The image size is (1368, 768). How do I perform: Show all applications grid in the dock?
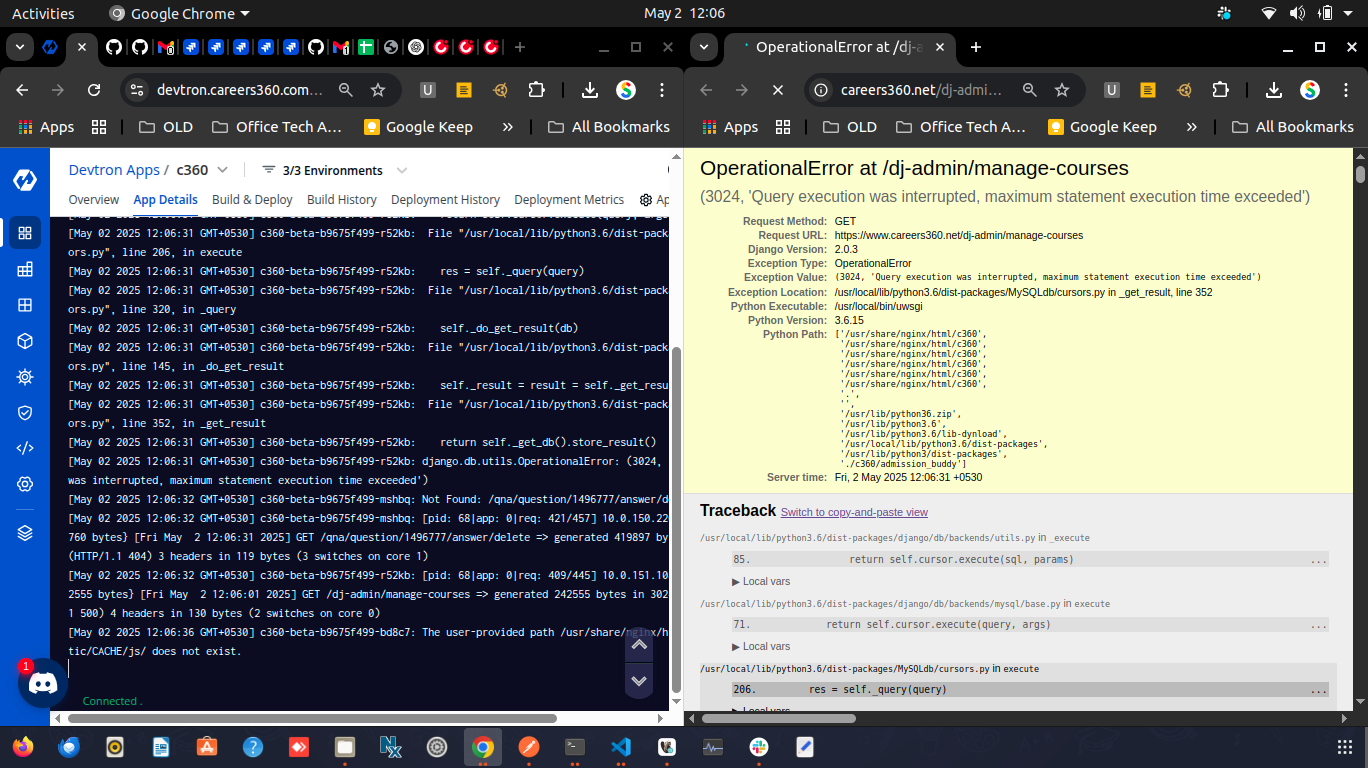point(1345,747)
